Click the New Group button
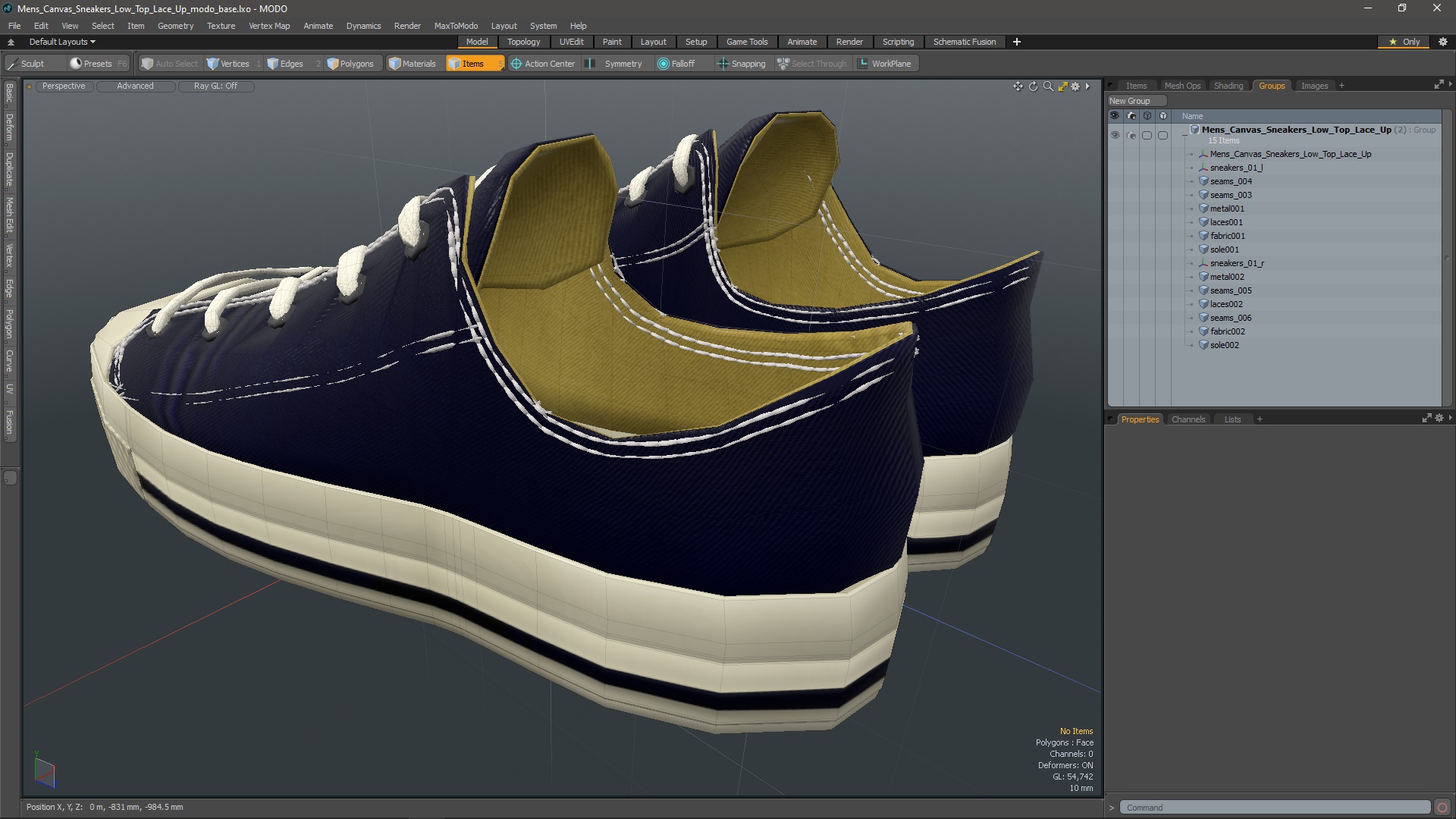The width and height of the screenshot is (1456, 819). (1137, 101)
